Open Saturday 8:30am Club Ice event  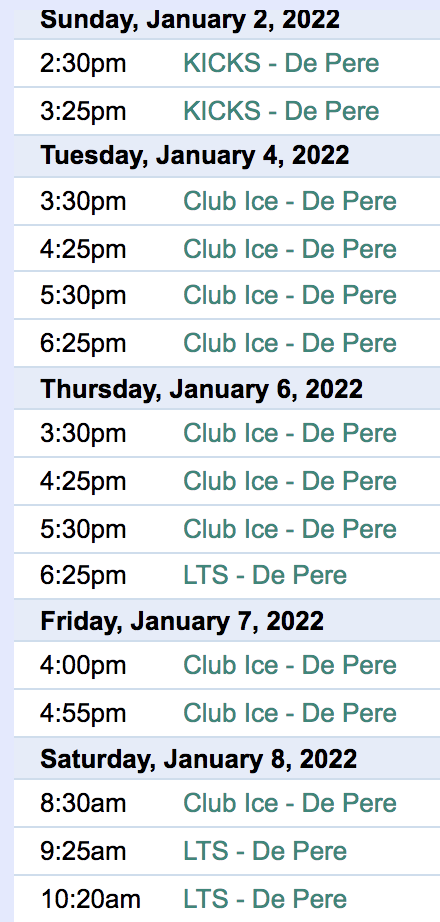pos(290,803)
